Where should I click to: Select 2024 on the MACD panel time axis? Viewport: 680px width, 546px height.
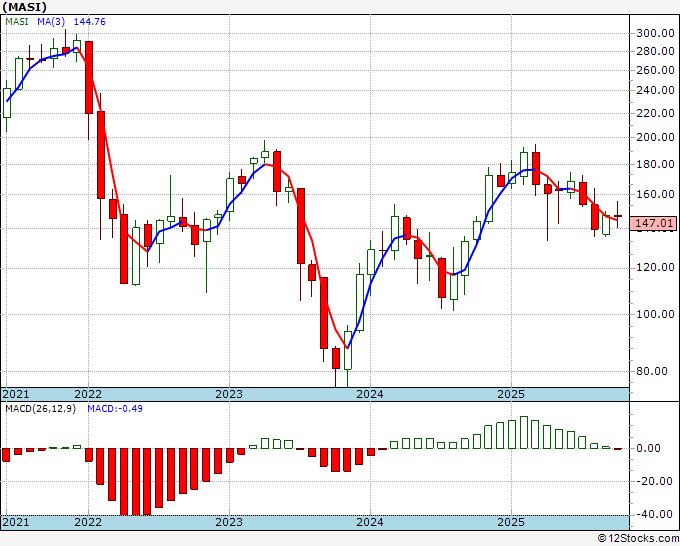[370, 522]
